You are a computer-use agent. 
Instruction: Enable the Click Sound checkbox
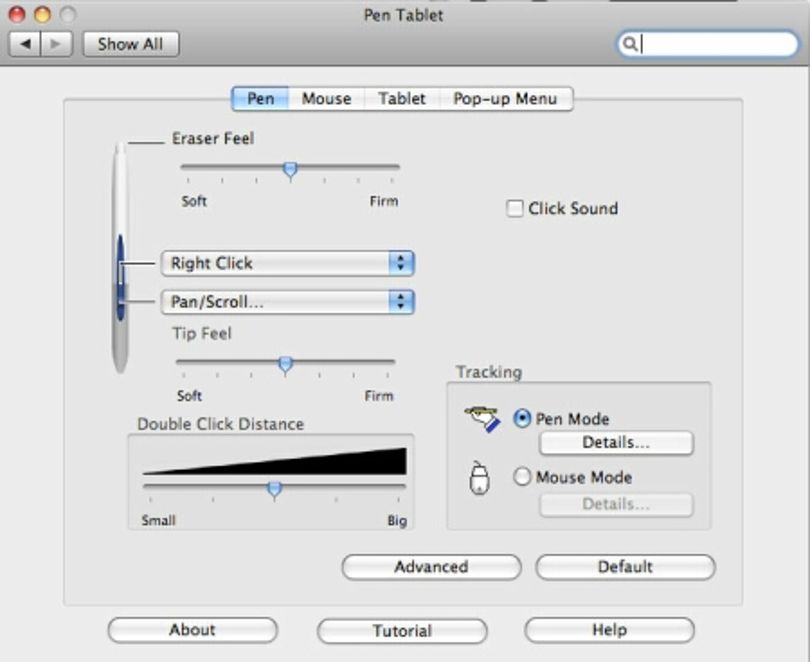click(x=515, y=209)
